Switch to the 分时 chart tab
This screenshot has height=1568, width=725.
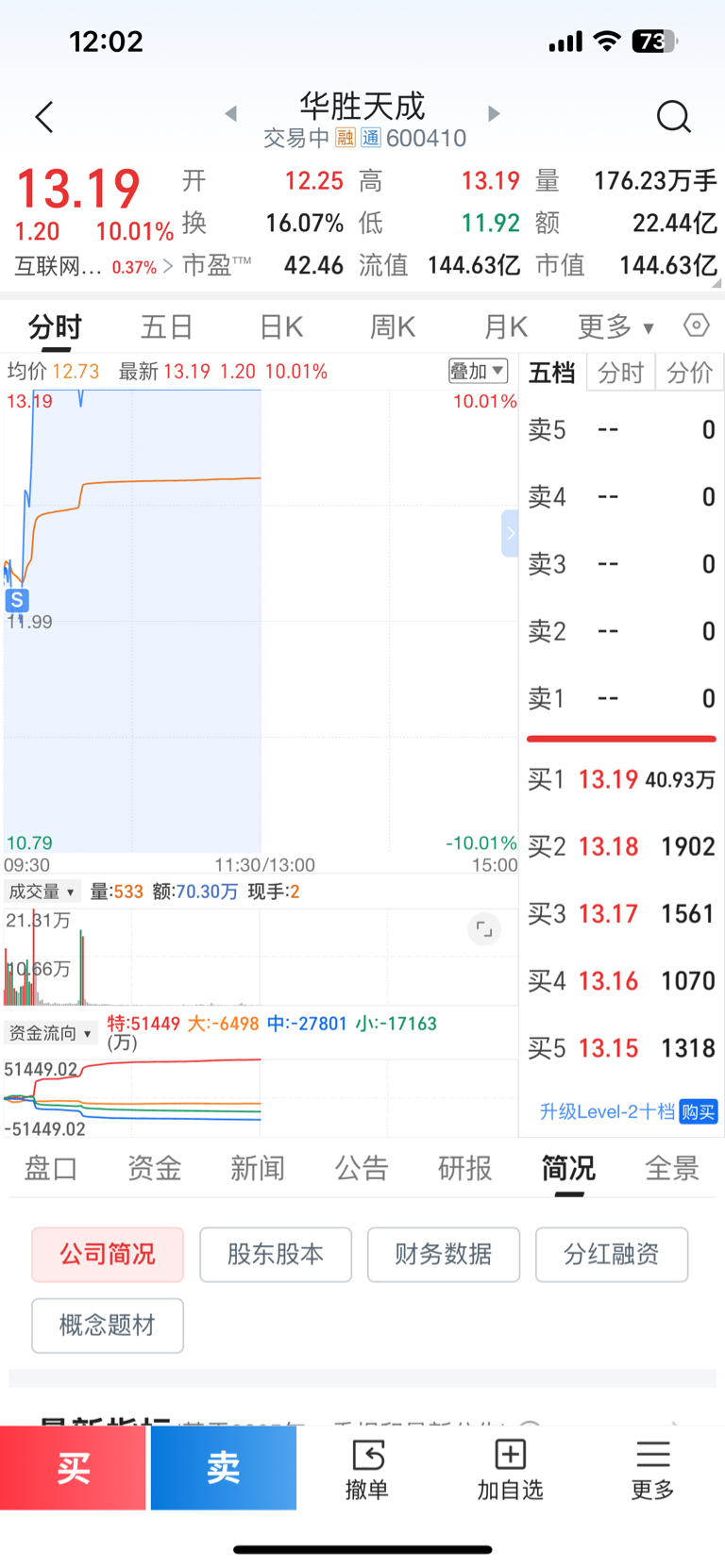pyautogui.click(x=55, y=326)
